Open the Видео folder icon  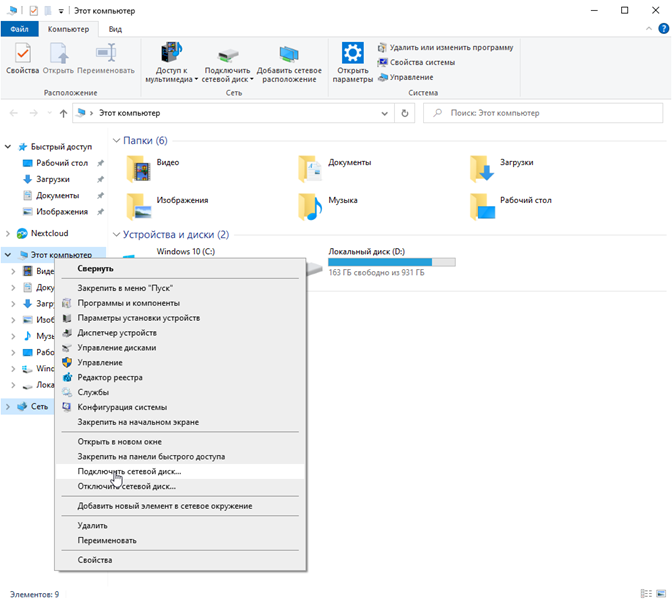click(138, 169)
